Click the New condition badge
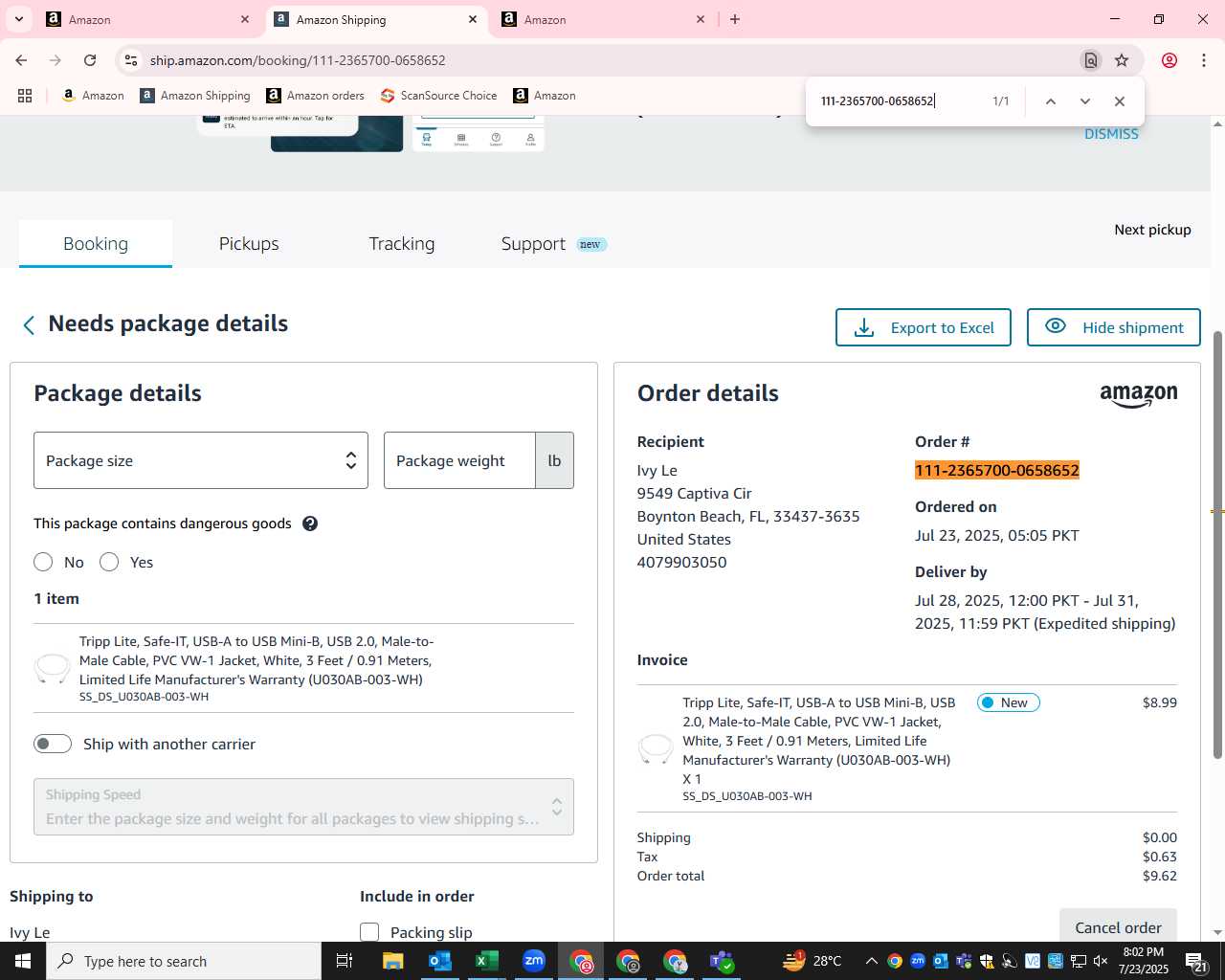 (x=1008, y=702)
